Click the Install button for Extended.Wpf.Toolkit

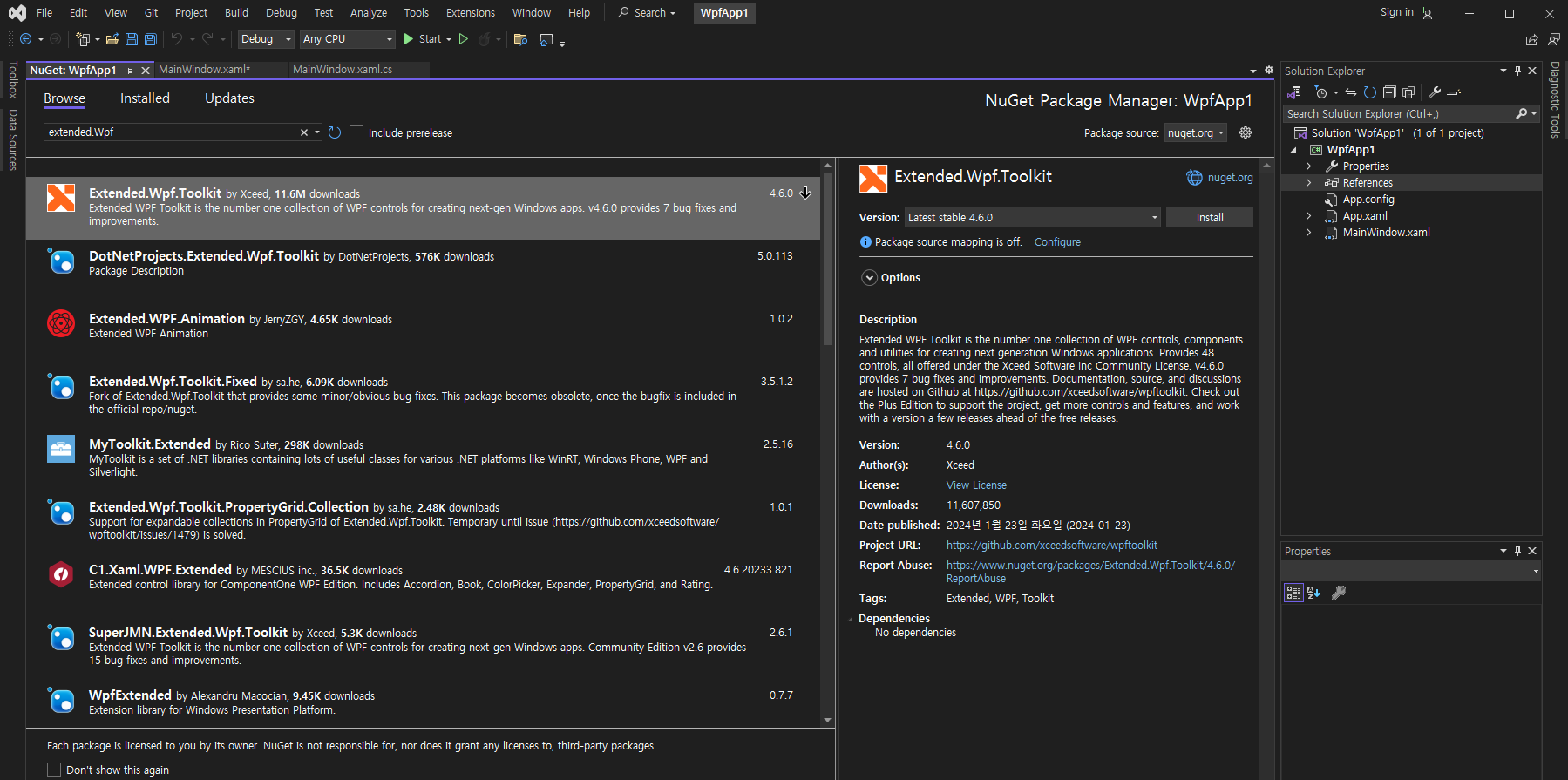(x=1209, y=217)
